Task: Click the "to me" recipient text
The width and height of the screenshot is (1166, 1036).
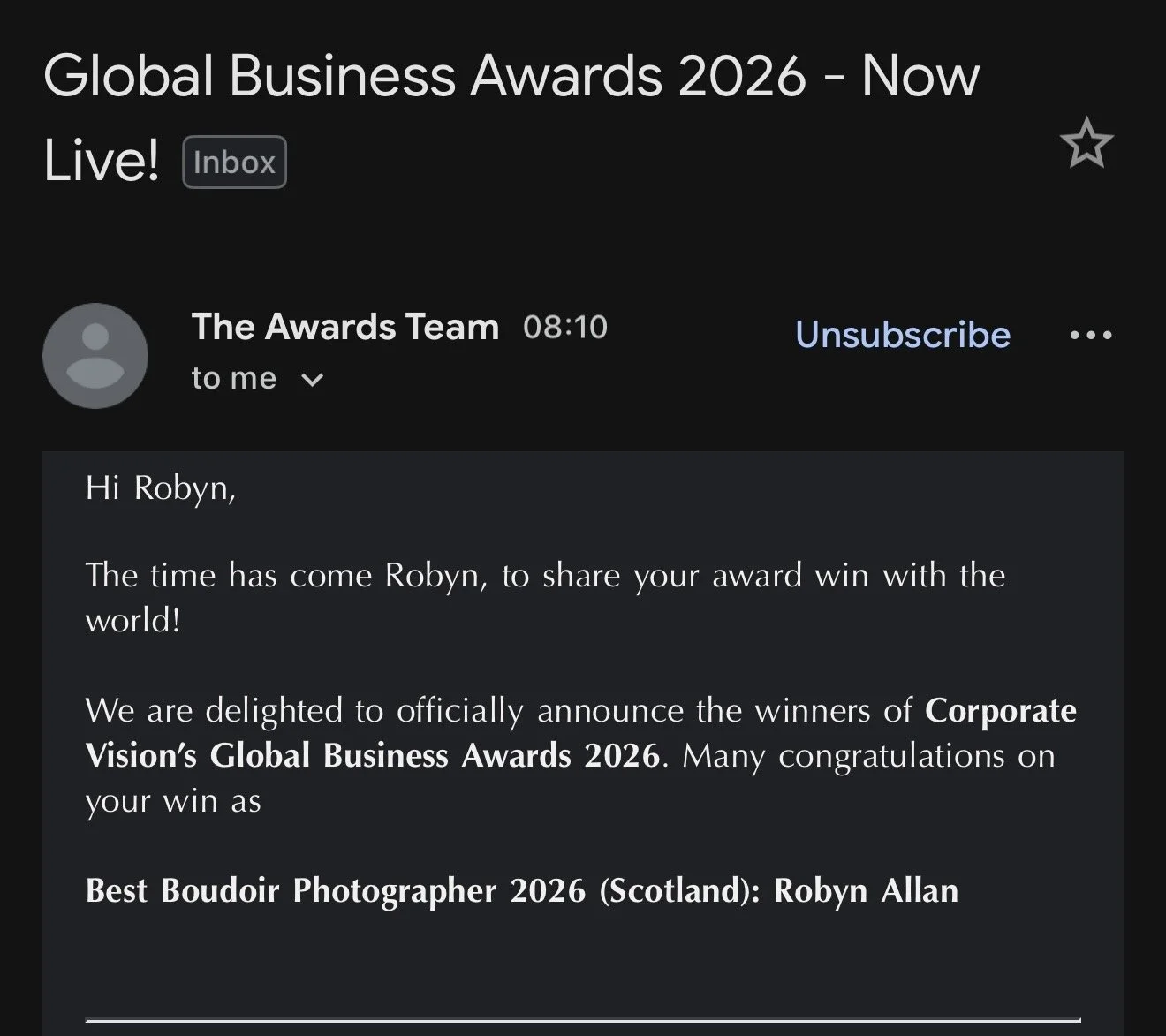Action: (x=234, y=379)
